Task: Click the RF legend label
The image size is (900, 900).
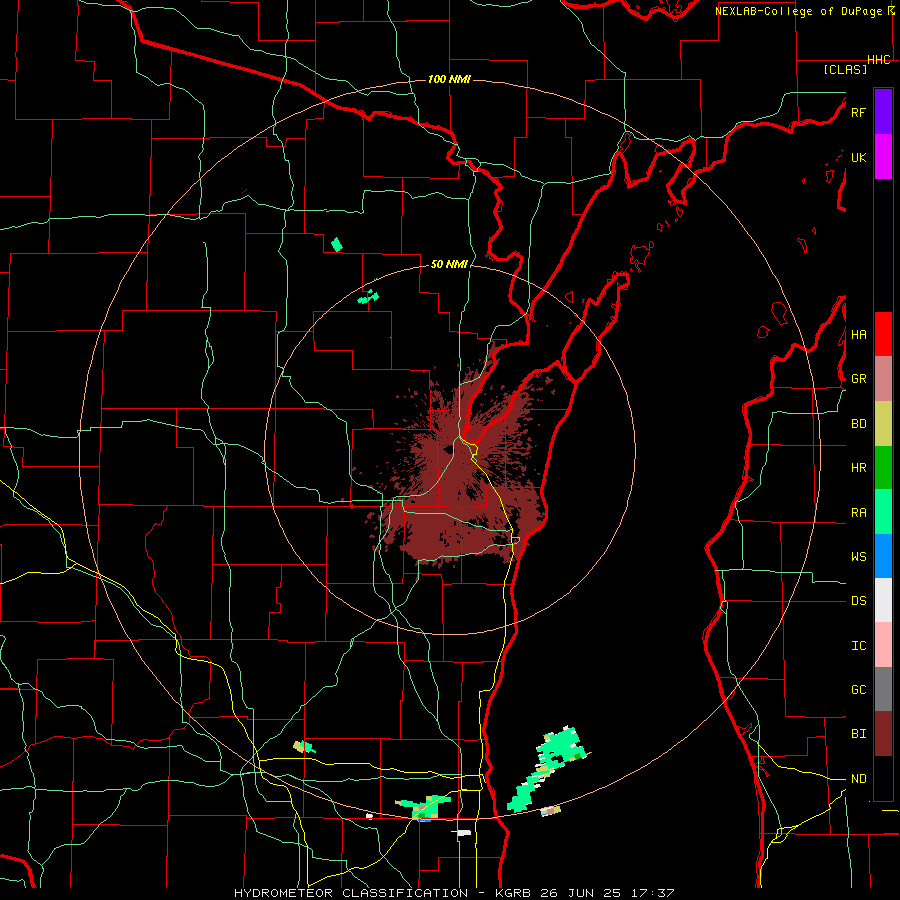Action: (858, 112)
